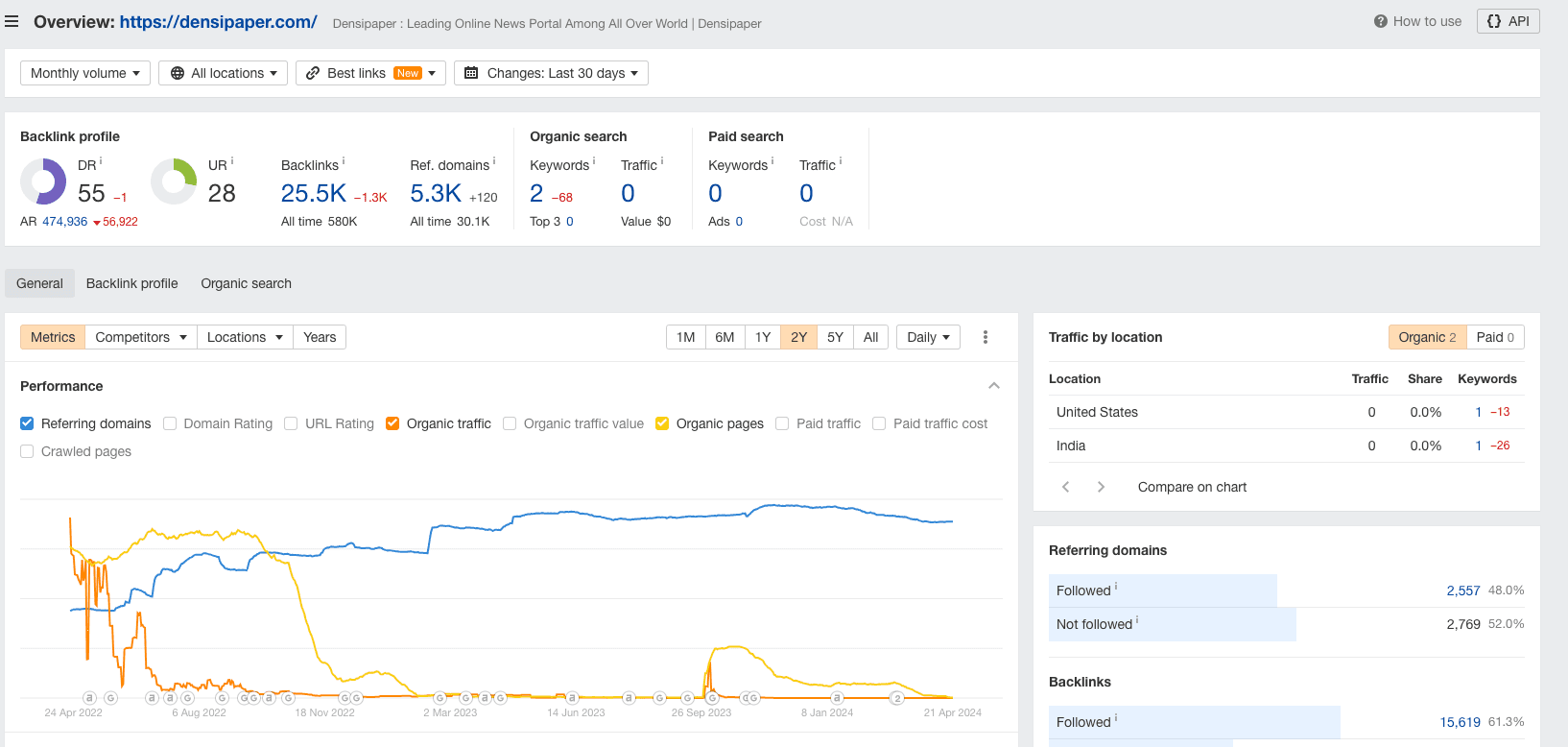1568x747 pixels.
Task: Click the marker labeled 2 on timeline
Action: click(897, 698)
